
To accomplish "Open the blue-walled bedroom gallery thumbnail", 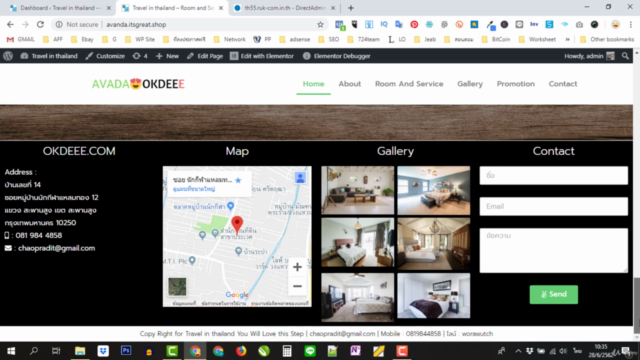I will [433, 190].
